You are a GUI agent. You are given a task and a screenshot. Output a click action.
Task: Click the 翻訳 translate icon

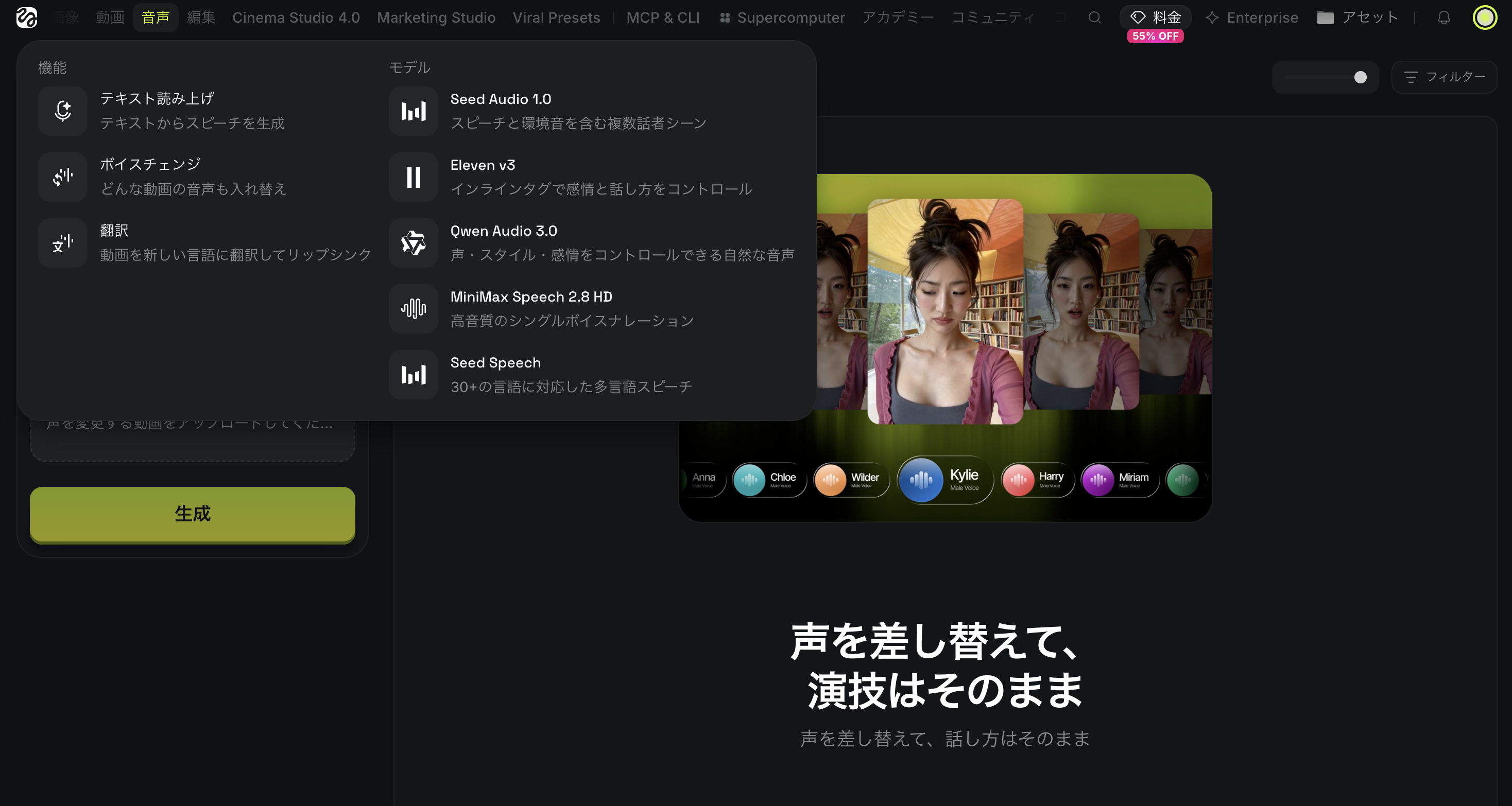tap(63, 242)
